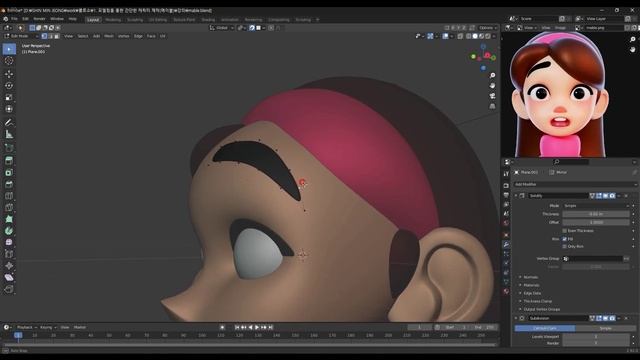Select the Edge Slide tool

click(9, 254)
